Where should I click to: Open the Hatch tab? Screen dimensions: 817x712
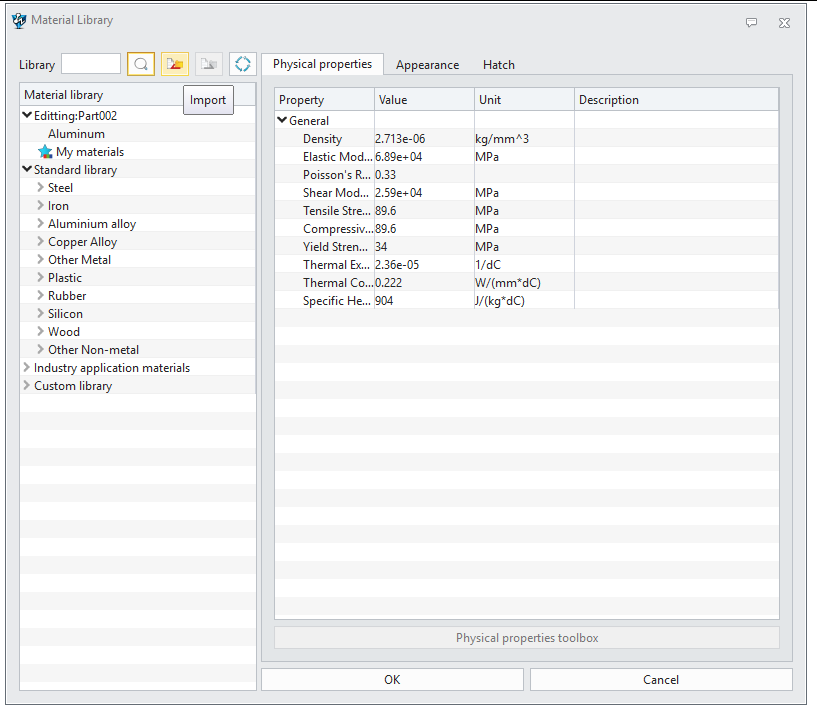(498, 65)
